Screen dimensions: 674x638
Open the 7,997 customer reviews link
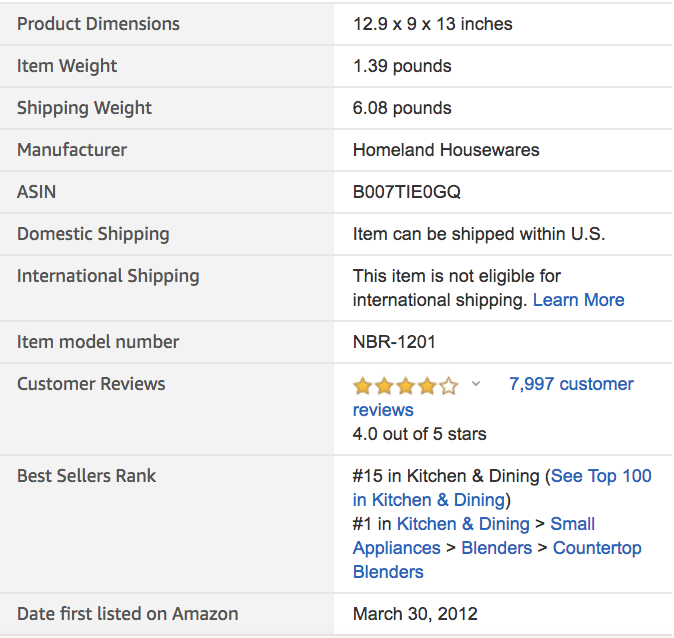pos(571,384)
